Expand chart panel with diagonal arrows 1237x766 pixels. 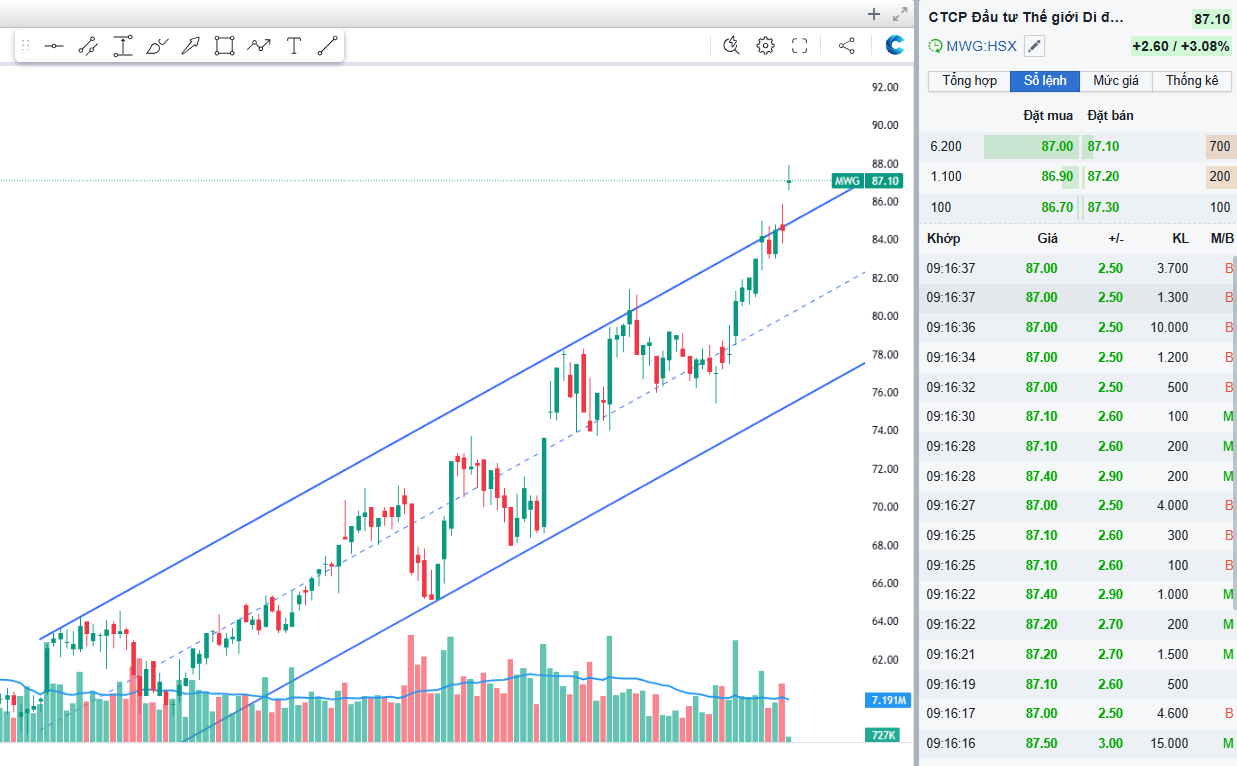899,14
